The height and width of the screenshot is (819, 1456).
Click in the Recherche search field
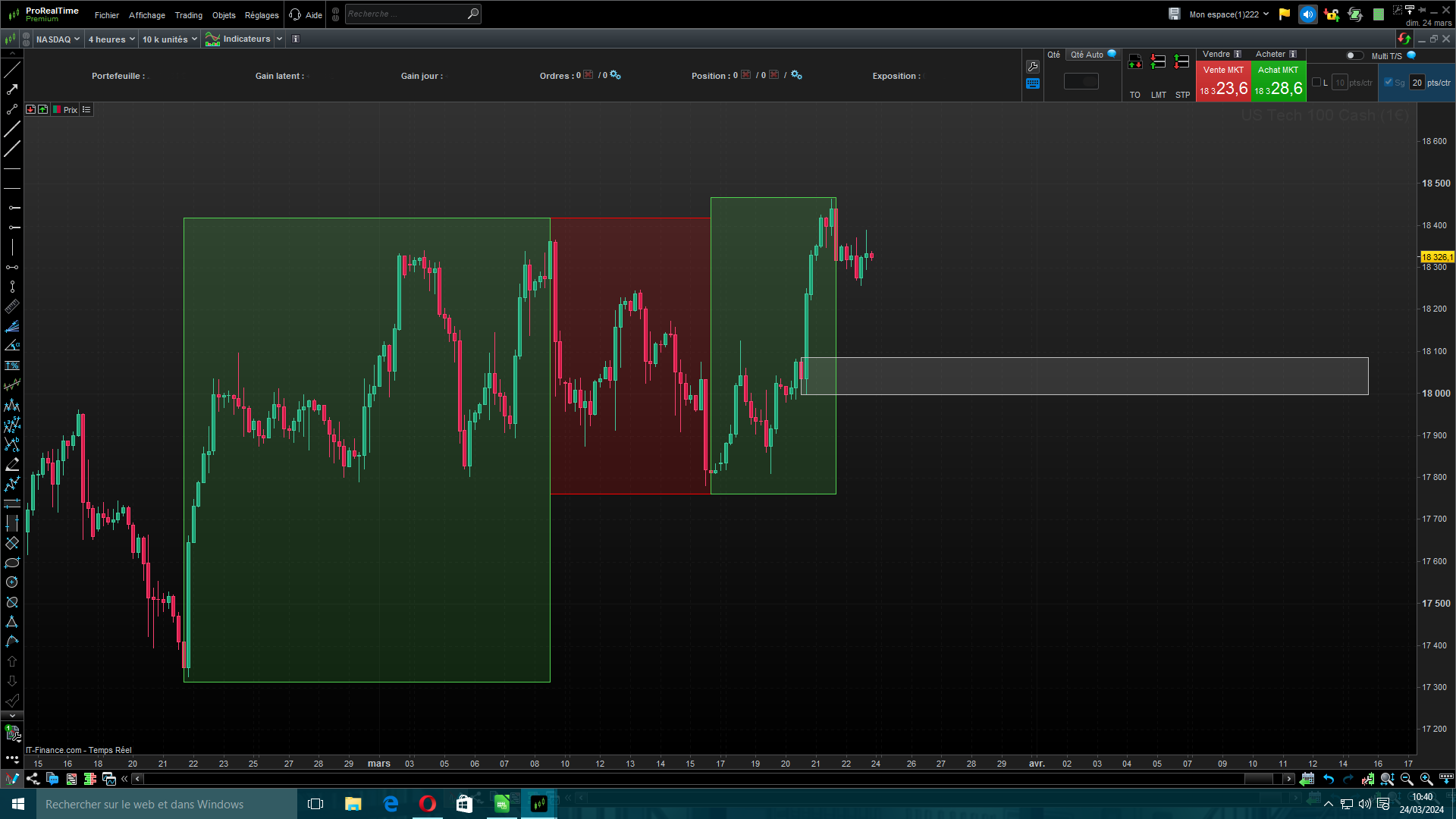pos(406,14)
